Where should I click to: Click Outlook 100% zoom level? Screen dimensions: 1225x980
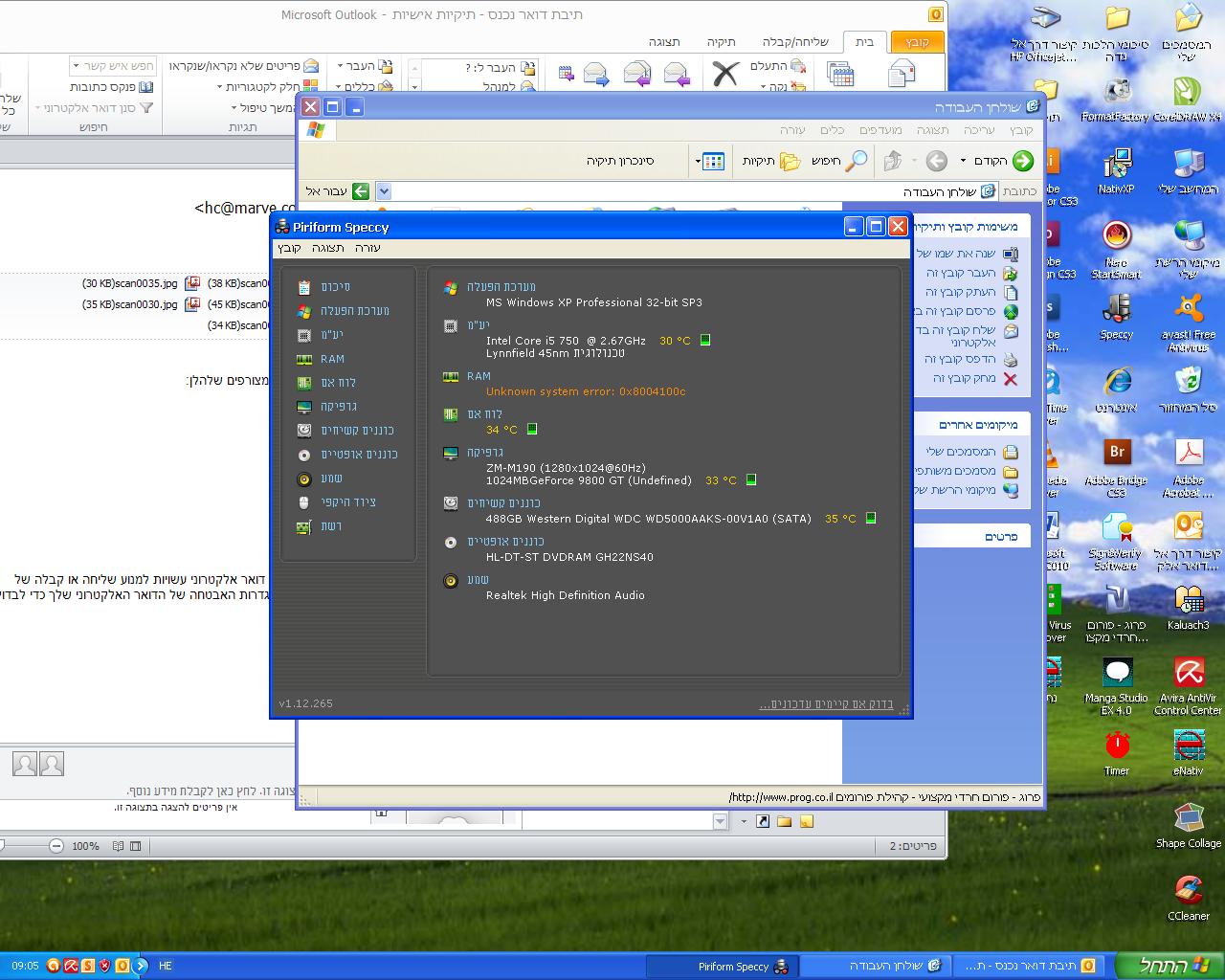[x=85, y=846]
